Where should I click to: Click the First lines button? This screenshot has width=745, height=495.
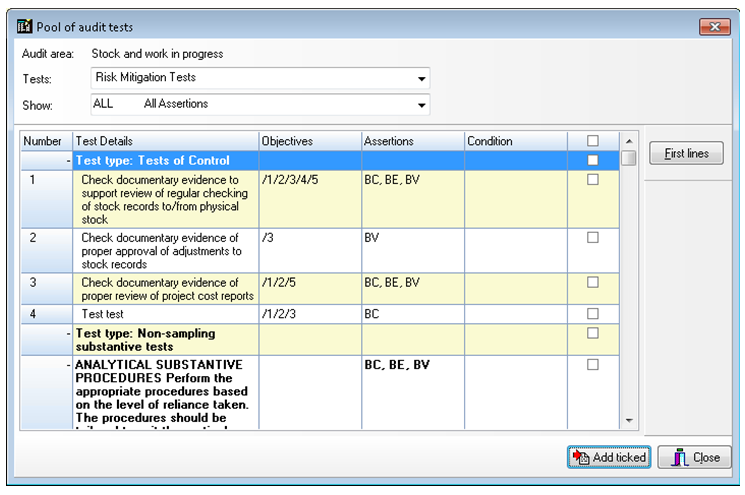(686, 153)
